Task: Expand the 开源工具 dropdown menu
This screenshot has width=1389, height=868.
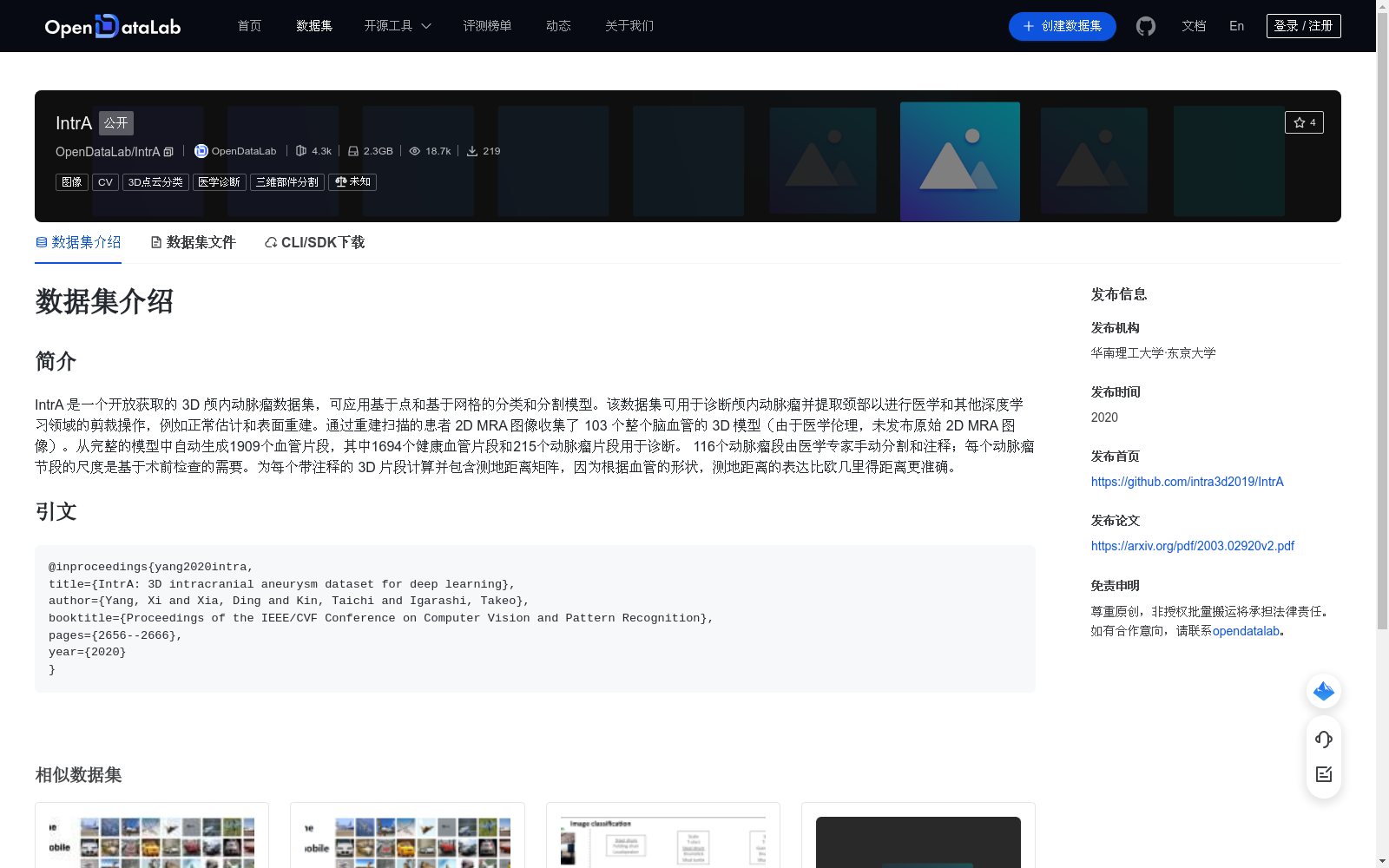Action: (398, 26)
